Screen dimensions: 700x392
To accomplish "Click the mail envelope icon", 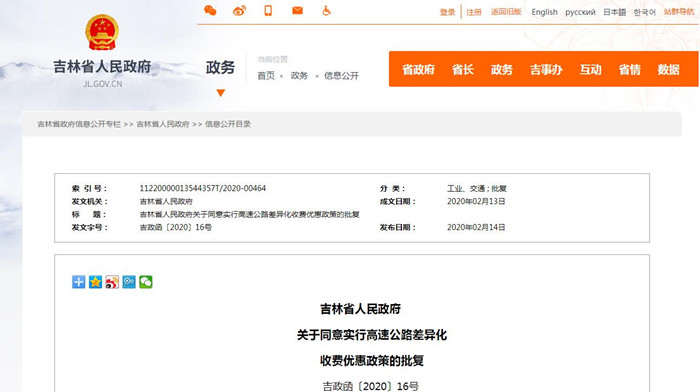I will point(297,10).
